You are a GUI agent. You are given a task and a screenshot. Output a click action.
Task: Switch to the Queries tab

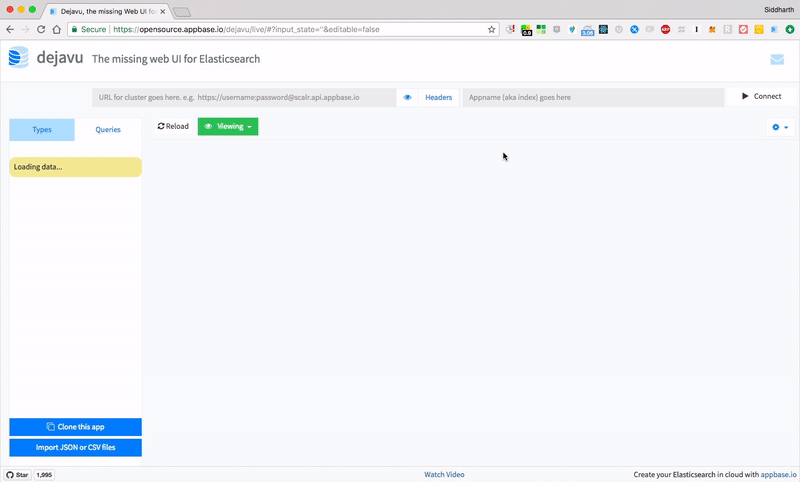pos(108,130)
